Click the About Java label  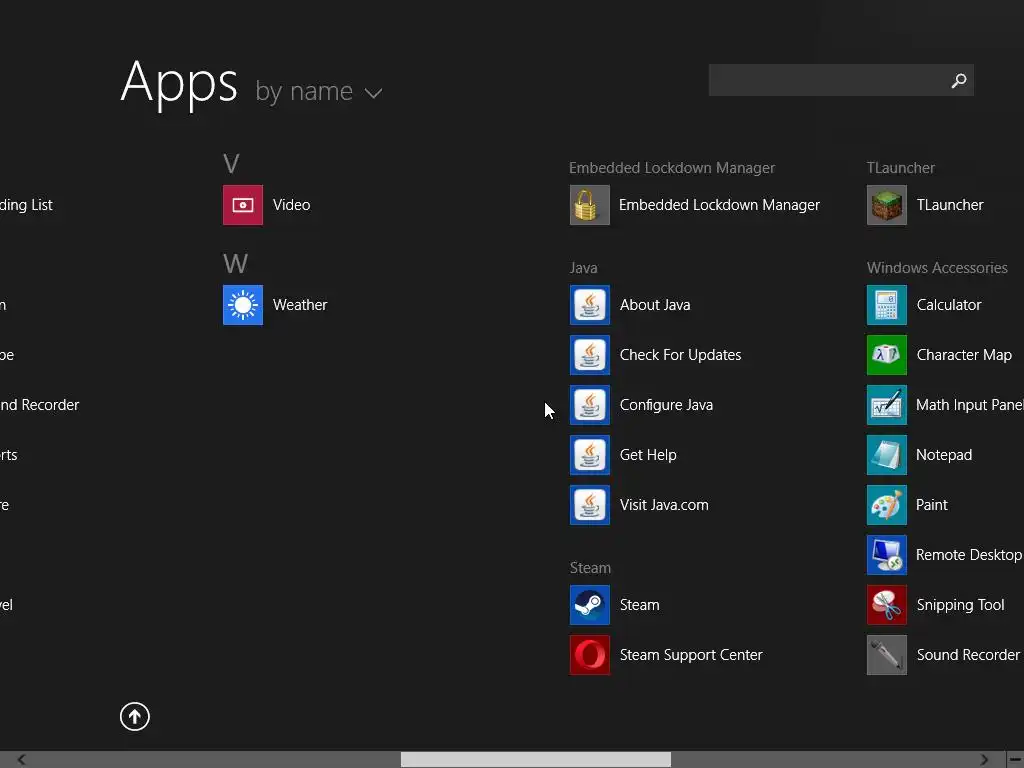(x=654, y=305)
